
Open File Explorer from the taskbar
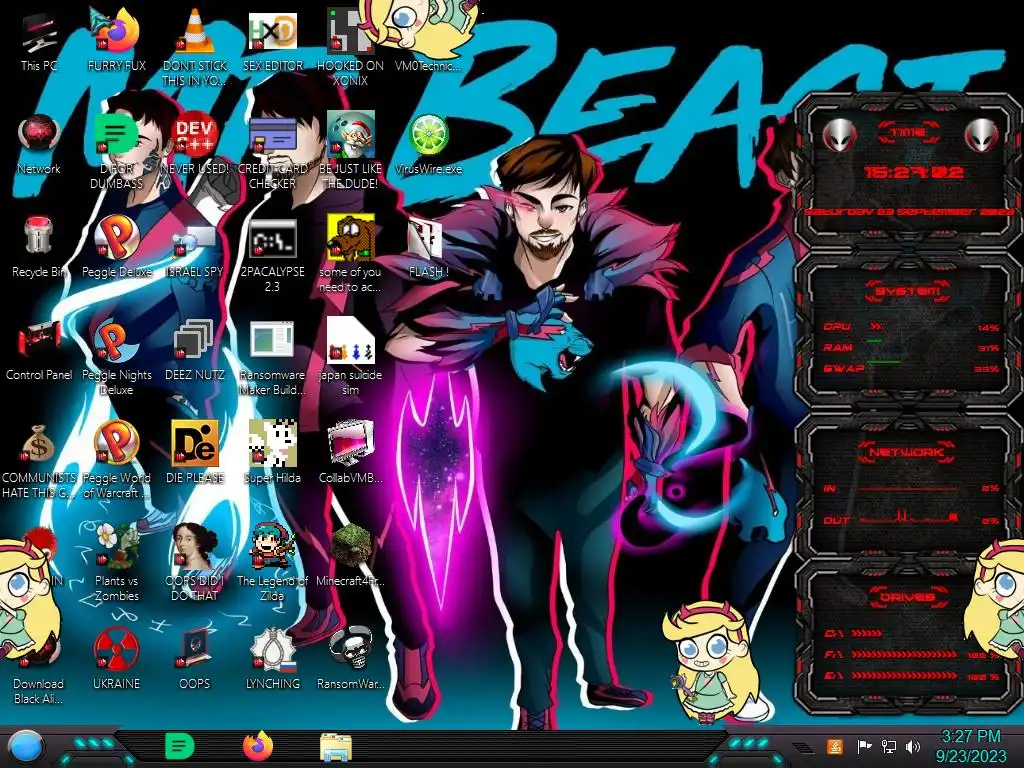[336, 748]
